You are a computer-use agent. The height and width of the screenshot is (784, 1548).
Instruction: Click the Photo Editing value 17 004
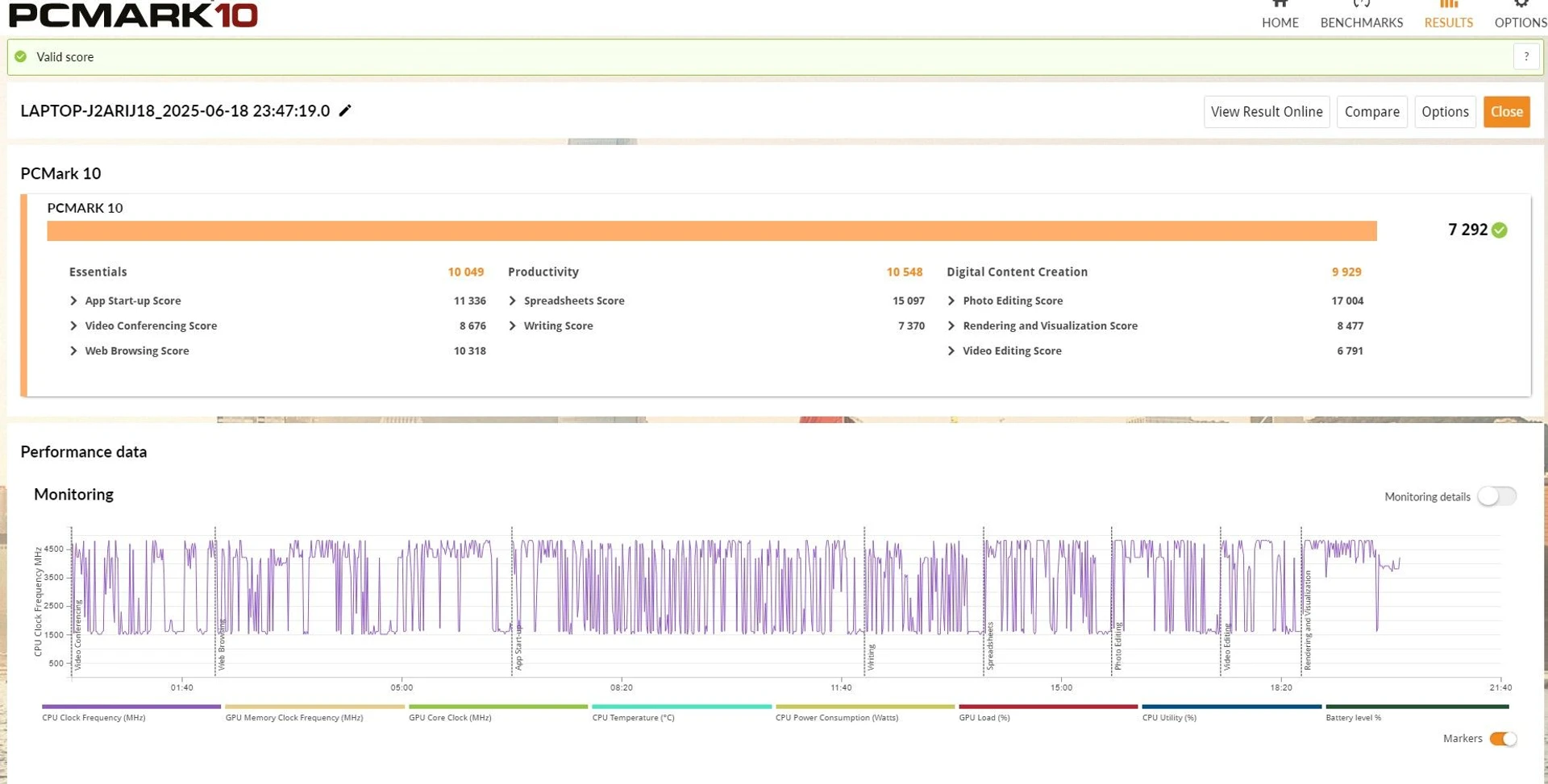point(1347,301)
